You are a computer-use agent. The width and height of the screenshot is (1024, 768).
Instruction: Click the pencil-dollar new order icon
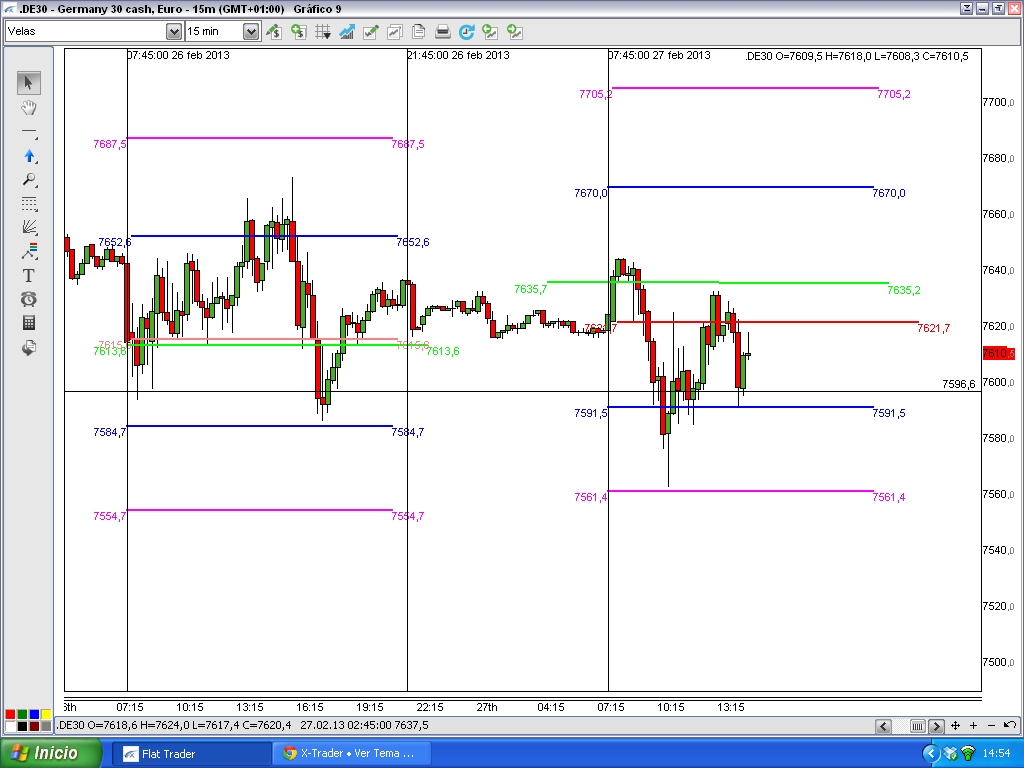274,31
